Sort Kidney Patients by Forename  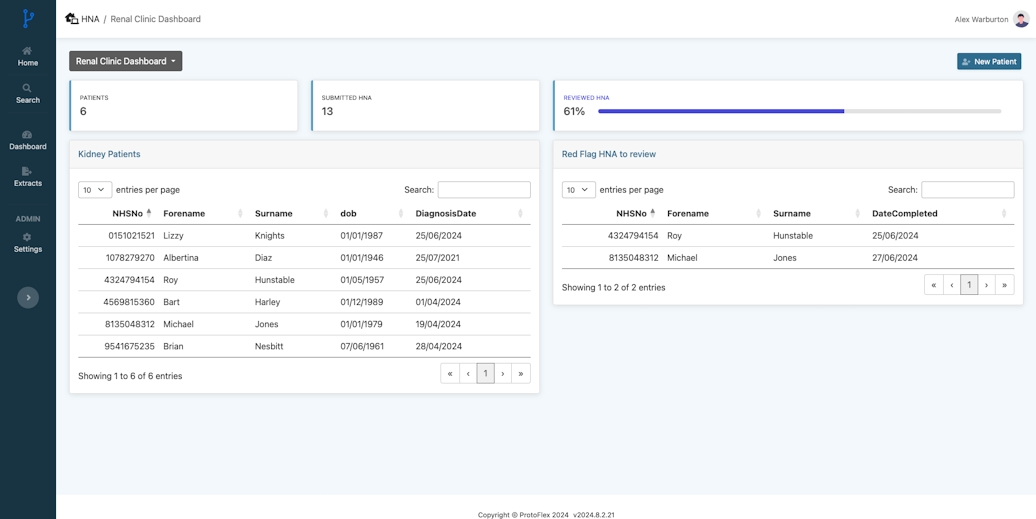click(204, 213)
